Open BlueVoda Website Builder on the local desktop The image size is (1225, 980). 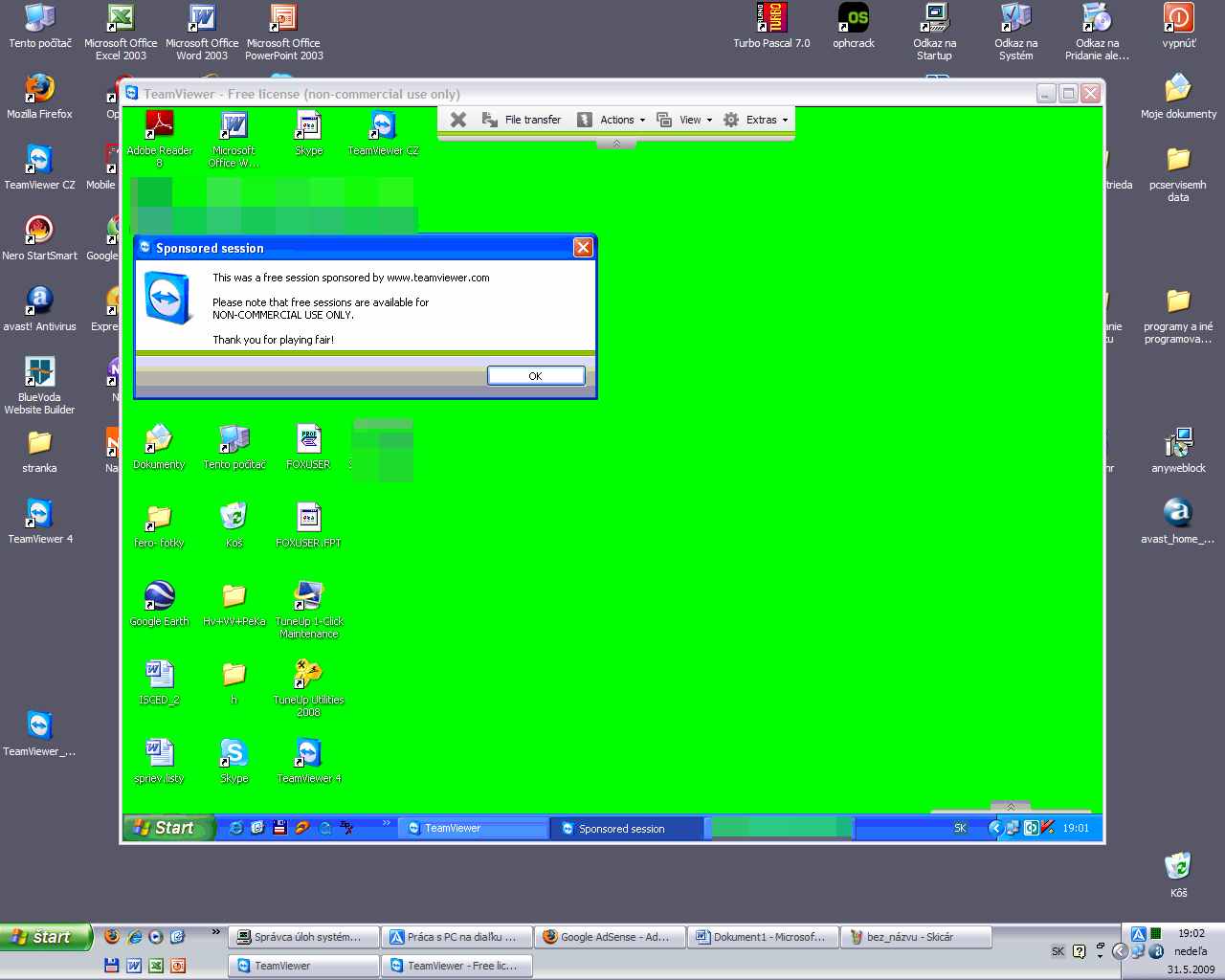39,386
